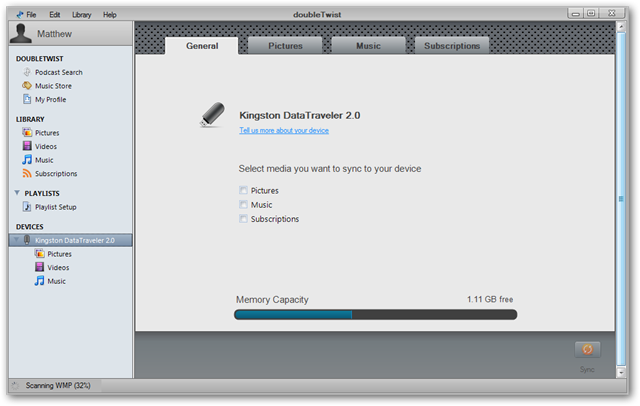
Task: Click the Select media you want to sync text
Action: tap(330, 169)
